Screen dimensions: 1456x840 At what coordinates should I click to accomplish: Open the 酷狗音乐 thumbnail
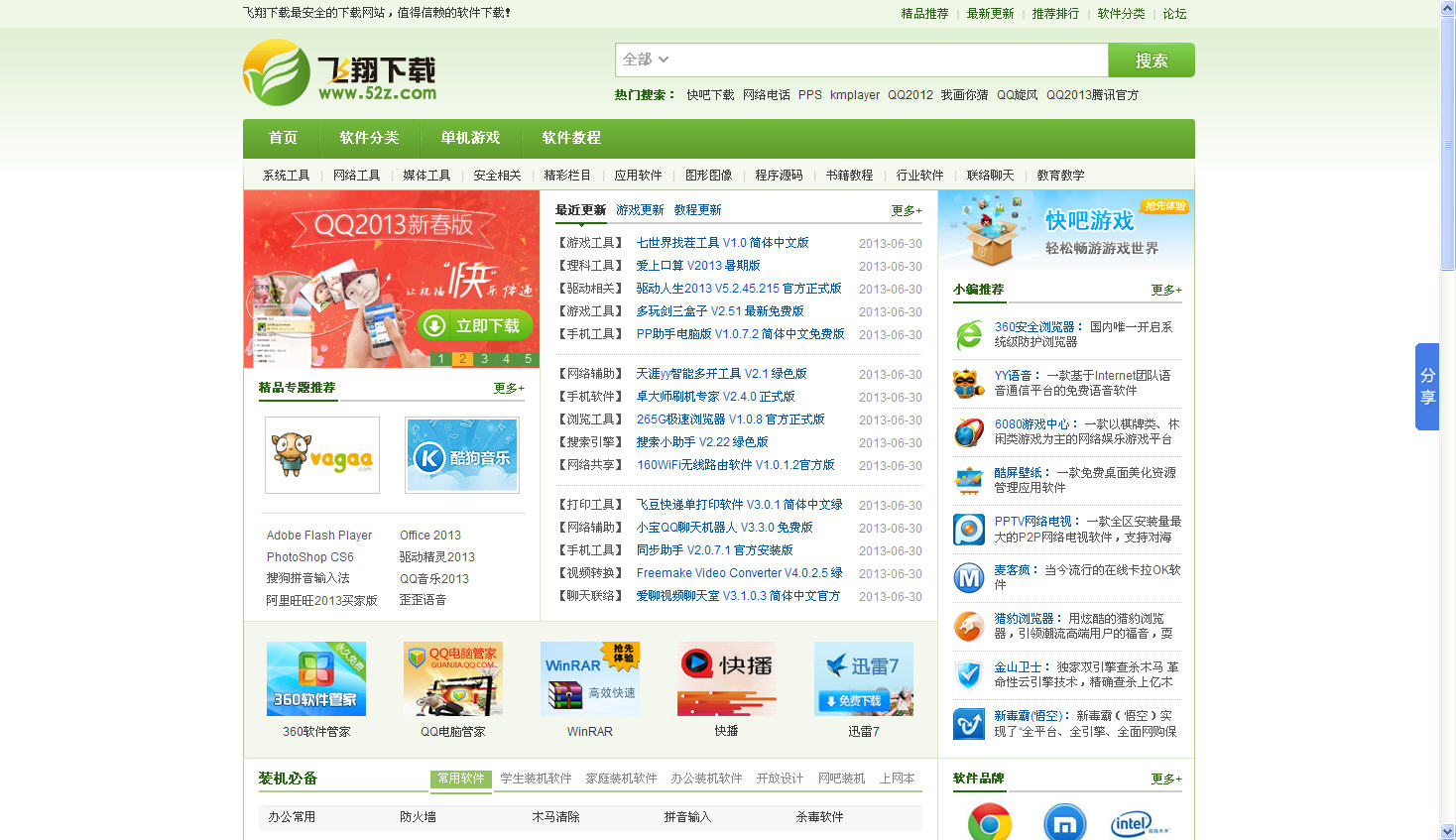pyautogui.click(x=462, y=455)
